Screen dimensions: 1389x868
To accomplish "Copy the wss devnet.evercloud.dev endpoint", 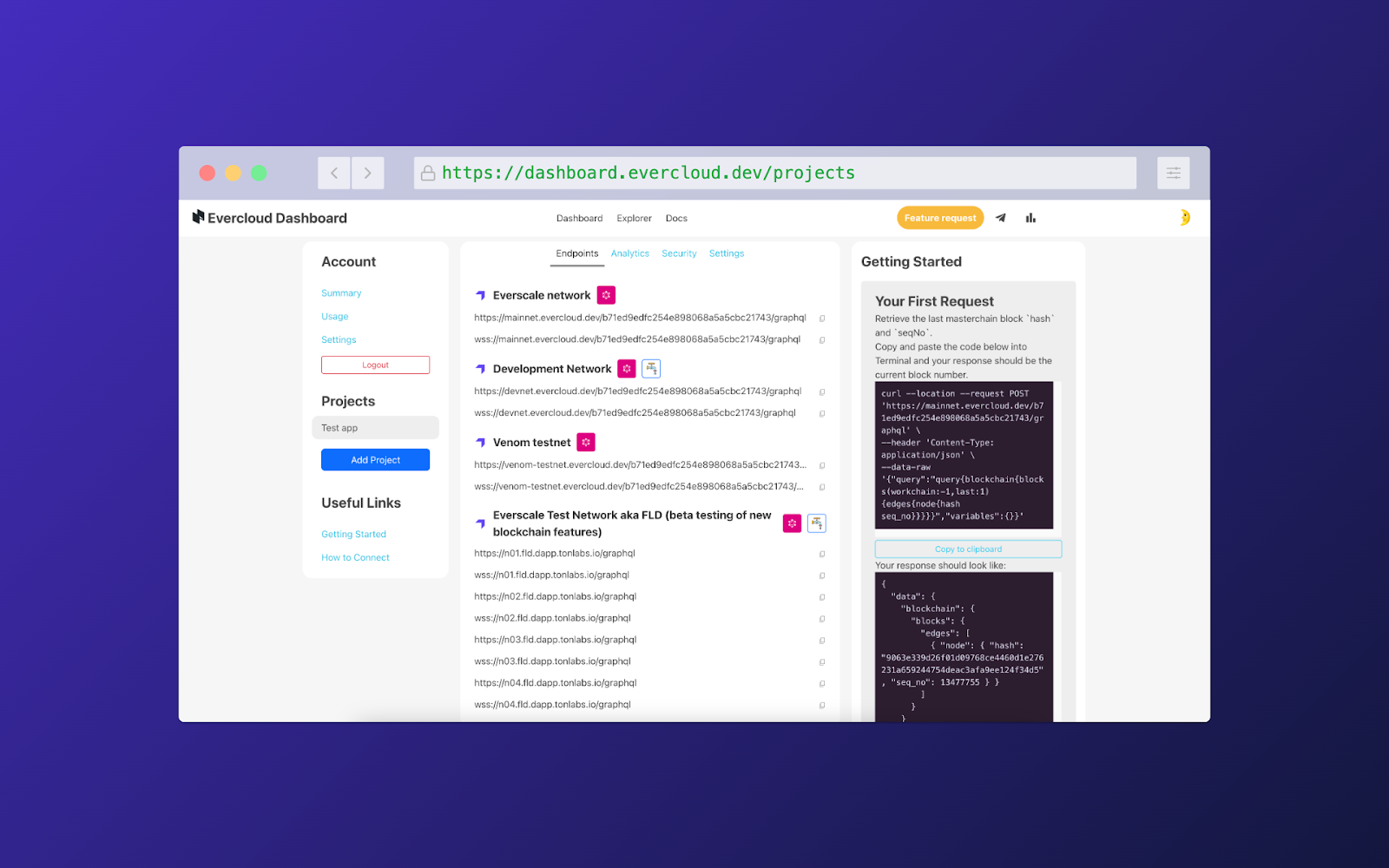I will pos(822,414).
